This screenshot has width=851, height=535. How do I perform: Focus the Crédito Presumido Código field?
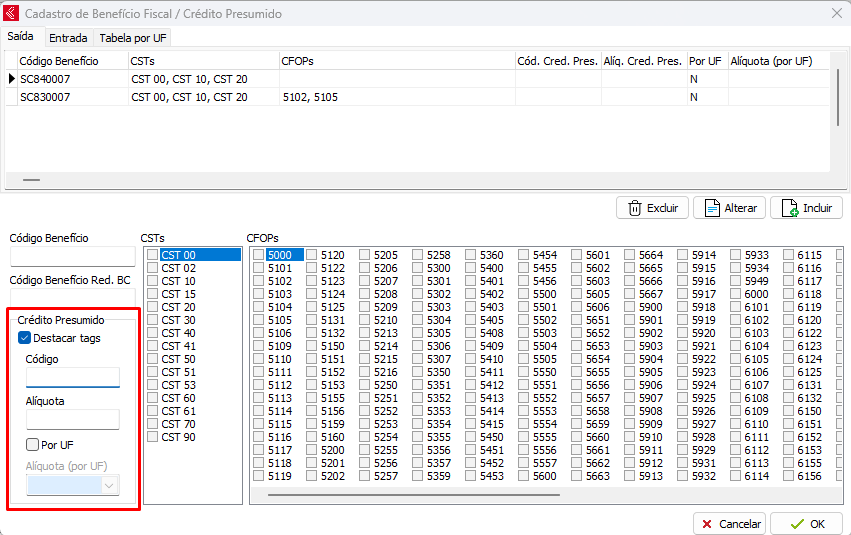(x=72, y=377)
